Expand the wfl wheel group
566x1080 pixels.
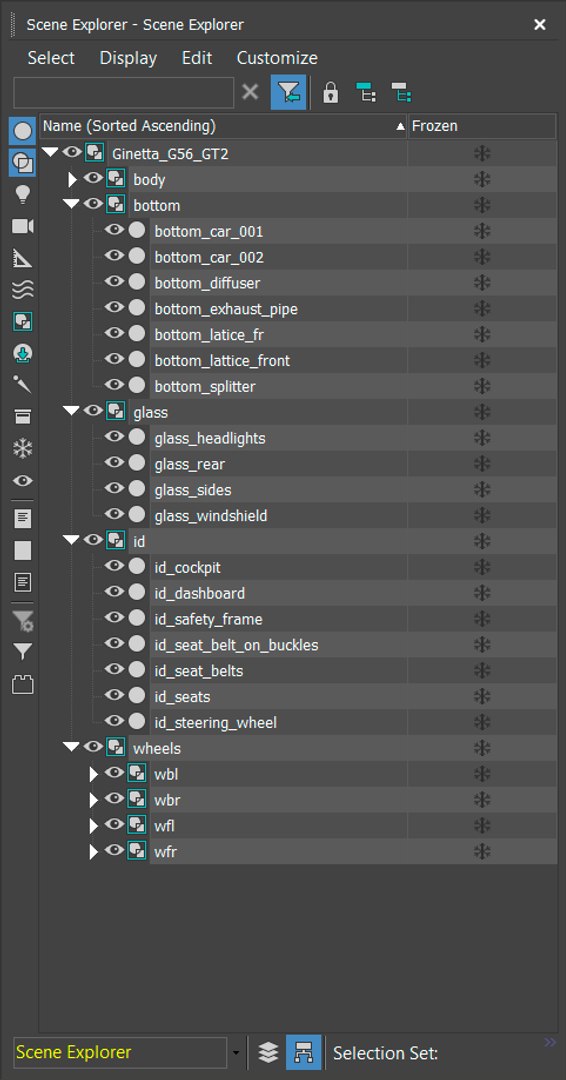pos(94,826)
